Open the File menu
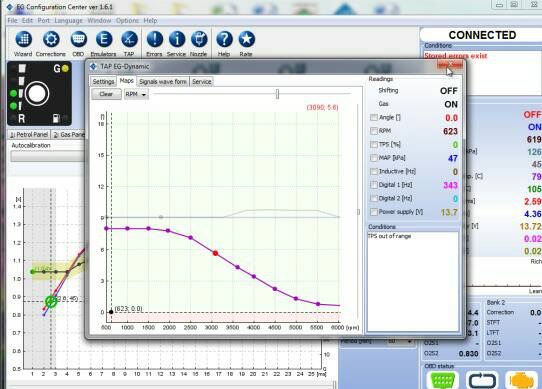 point(12,20)
